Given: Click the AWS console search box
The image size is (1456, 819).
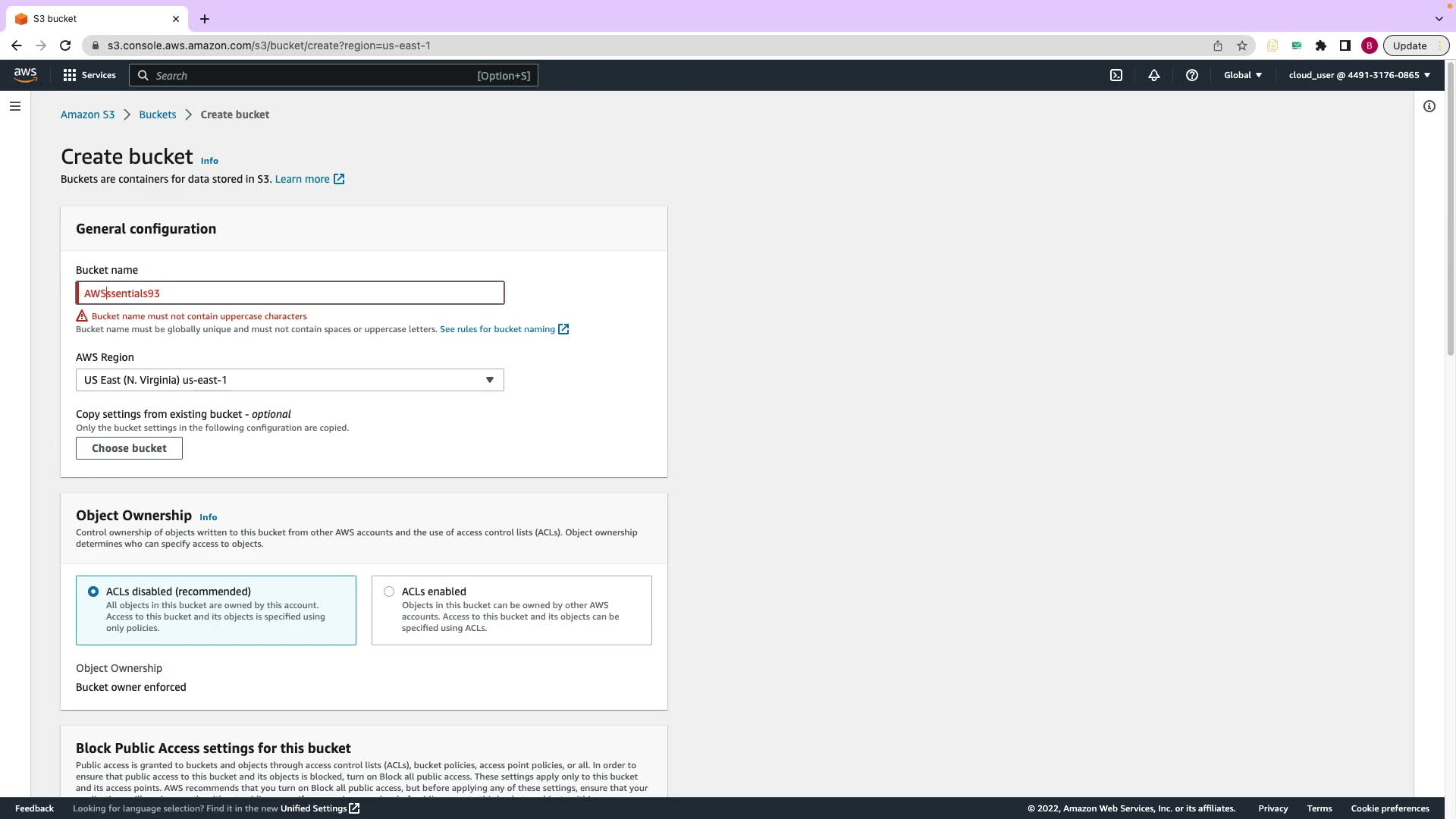Looking at the screenshot, I should click(x=334, y=75).
